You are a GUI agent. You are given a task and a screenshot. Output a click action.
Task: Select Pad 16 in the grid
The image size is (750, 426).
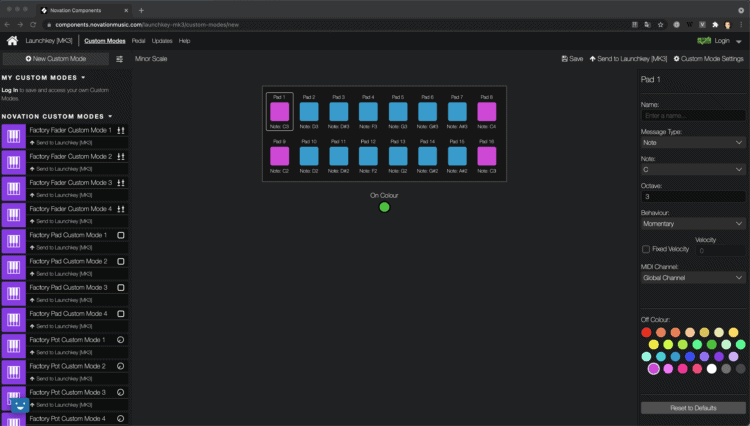pyautogui.click(x=486, y=156)
